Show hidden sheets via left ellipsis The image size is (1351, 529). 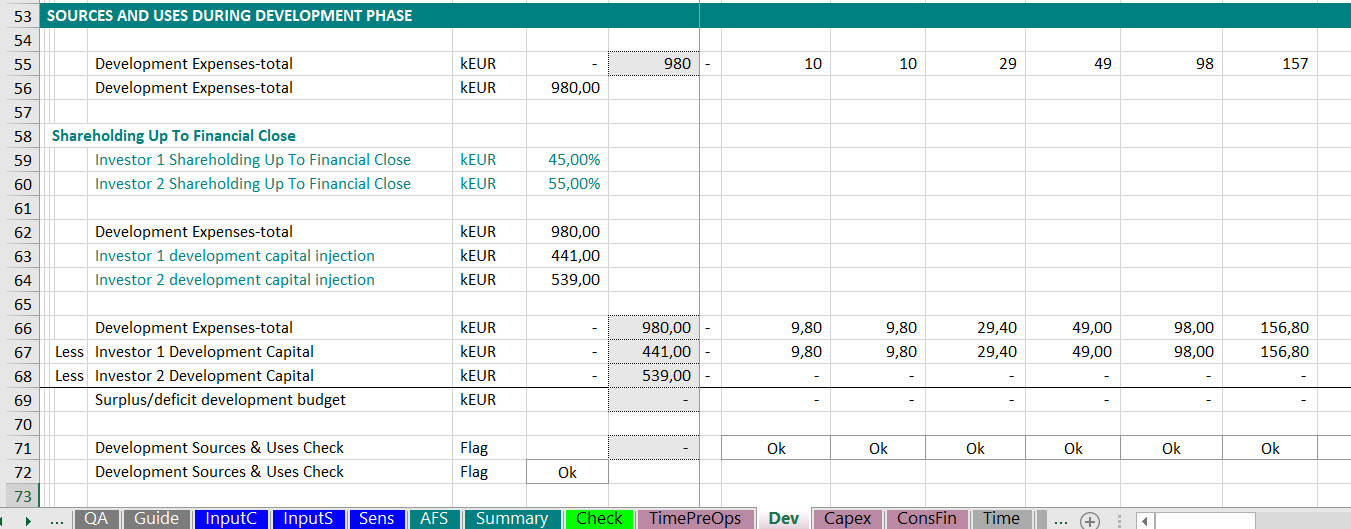[57, 520]
